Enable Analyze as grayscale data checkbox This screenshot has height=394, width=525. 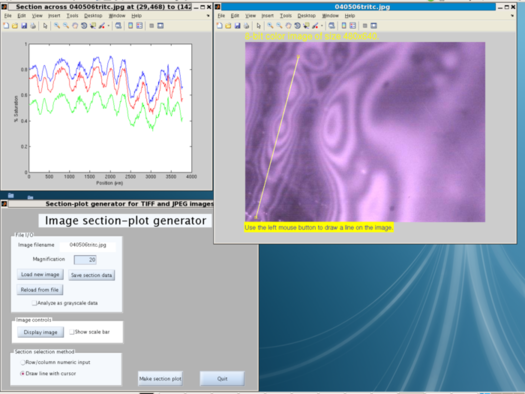tap(34, 303)
